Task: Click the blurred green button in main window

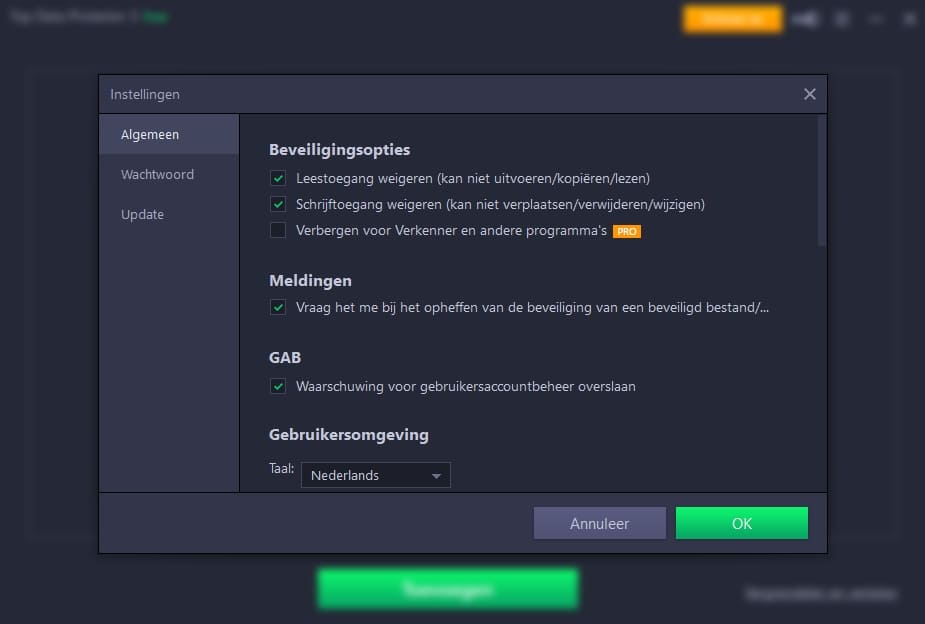Action: pyautogui.click(x=448, y=589)
